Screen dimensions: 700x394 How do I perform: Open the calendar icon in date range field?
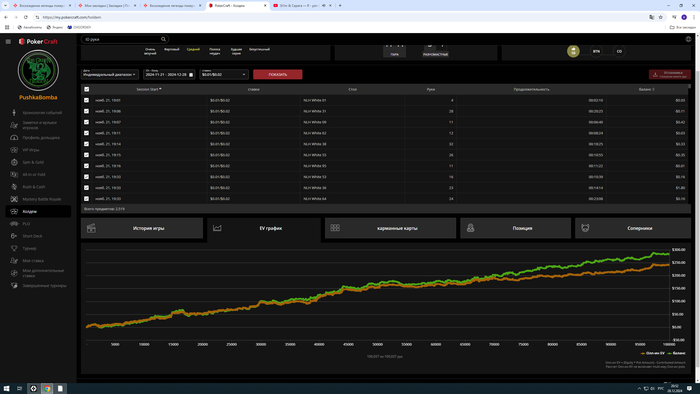tap(191, 75)
